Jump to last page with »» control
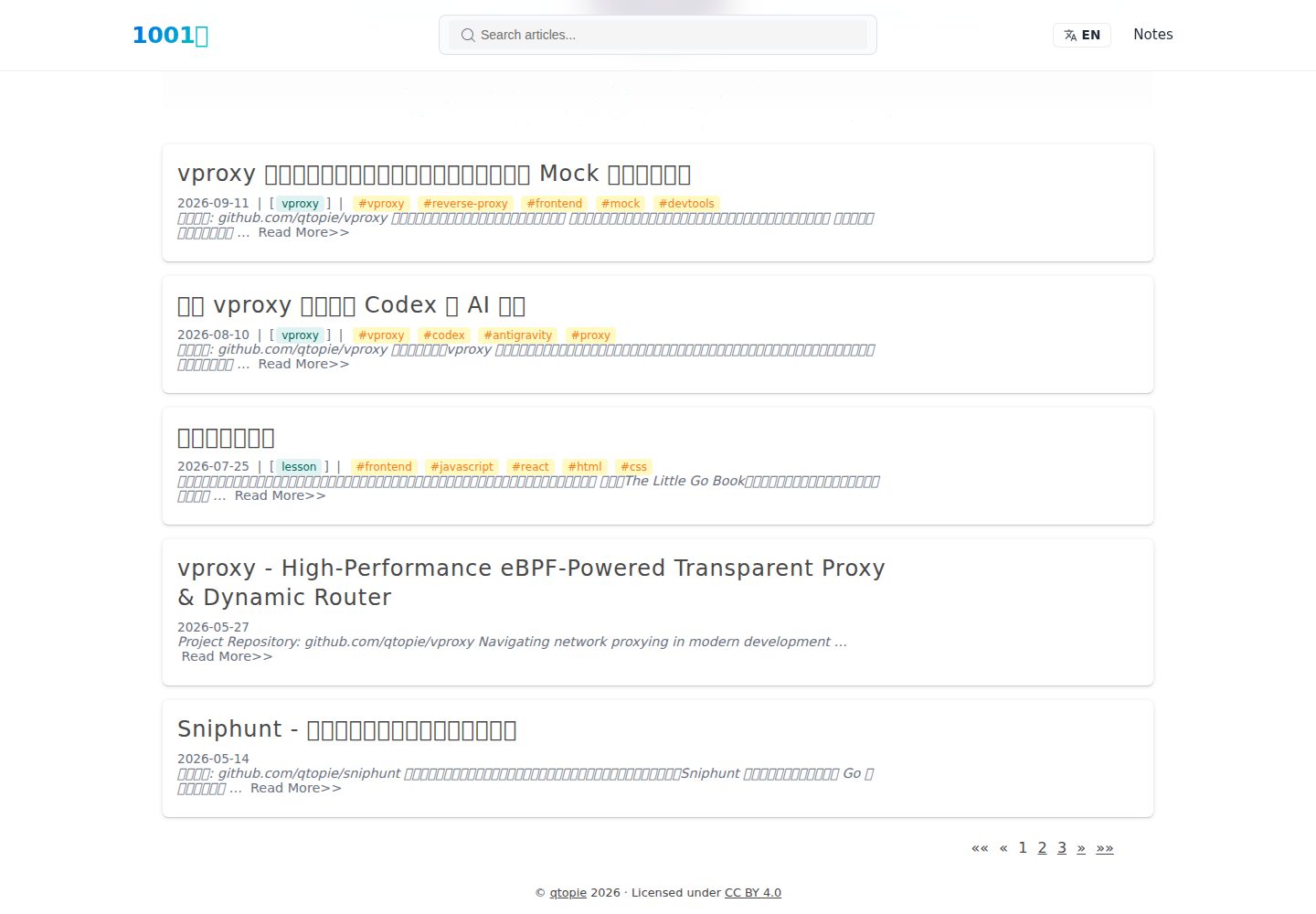The width and height of the screenshot is (1316, 914). (1105, 848)
